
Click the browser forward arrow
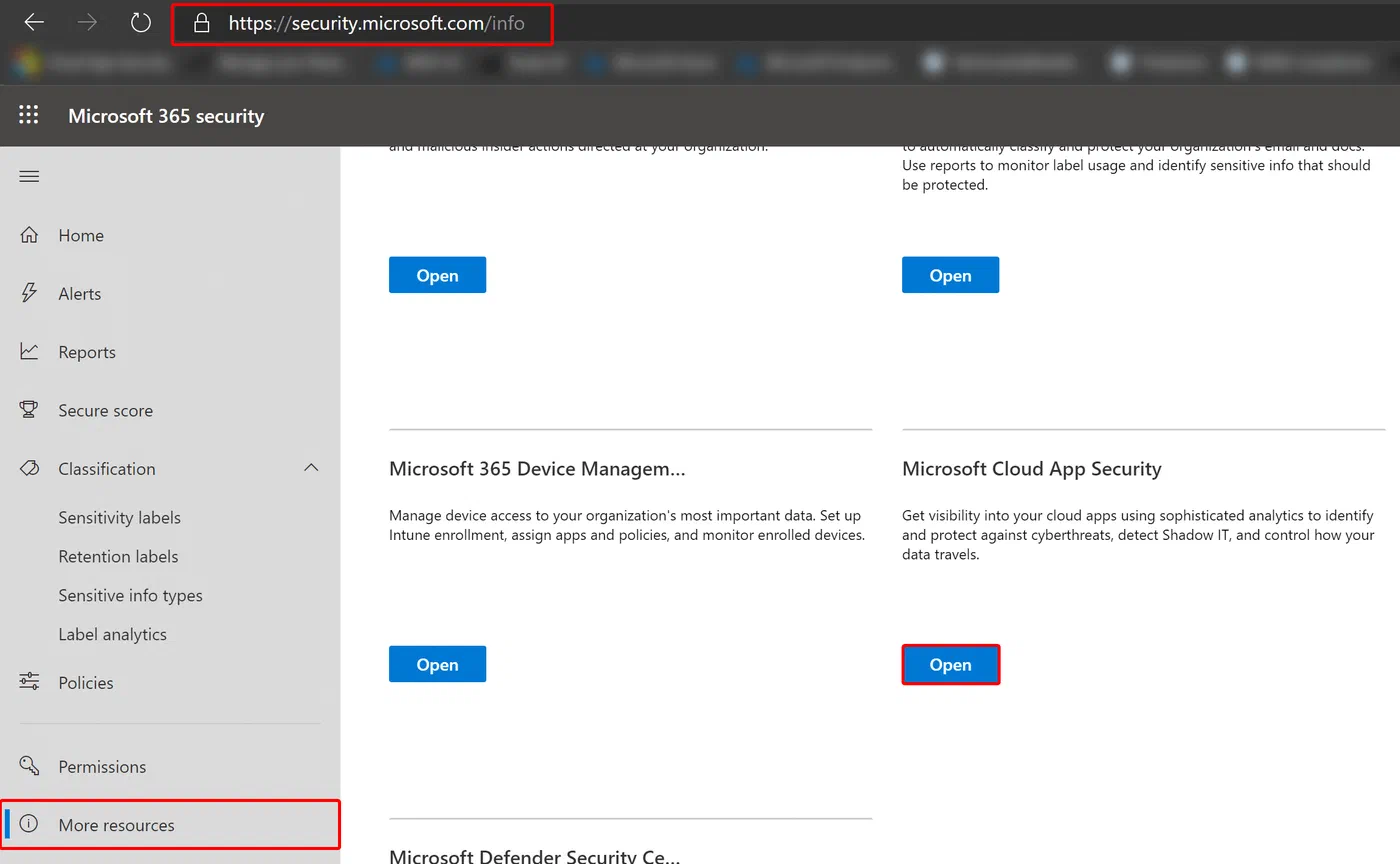[88, 22]
